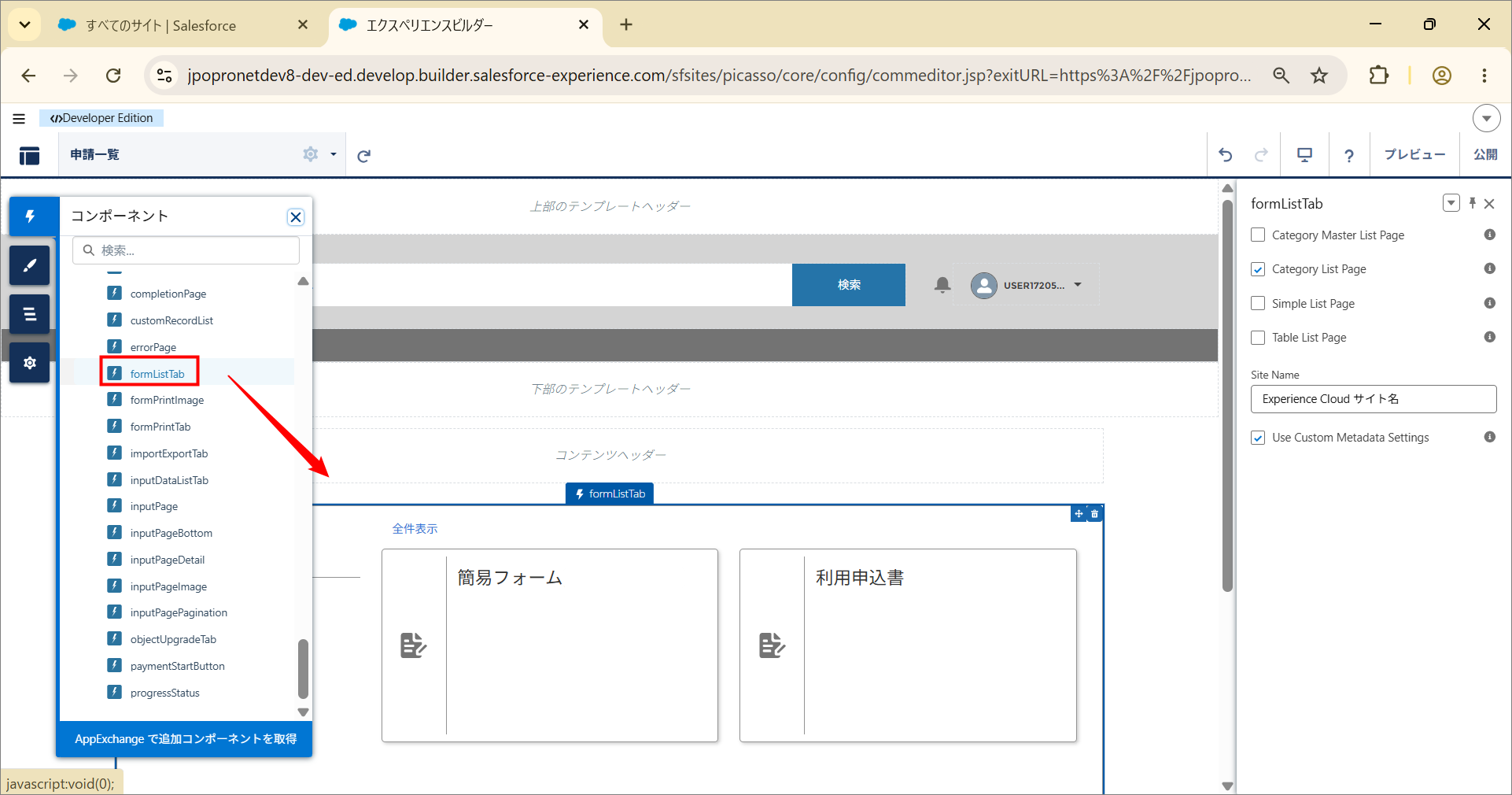Viewport: 1512px width, 795px height.
Task: Open the Components lightning bolt sidebar tab
Action: click(30, 216)
